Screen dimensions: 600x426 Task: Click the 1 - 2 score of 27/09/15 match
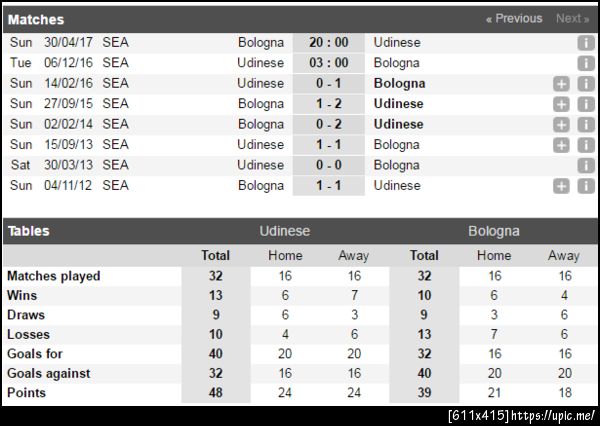pos(328,104)
